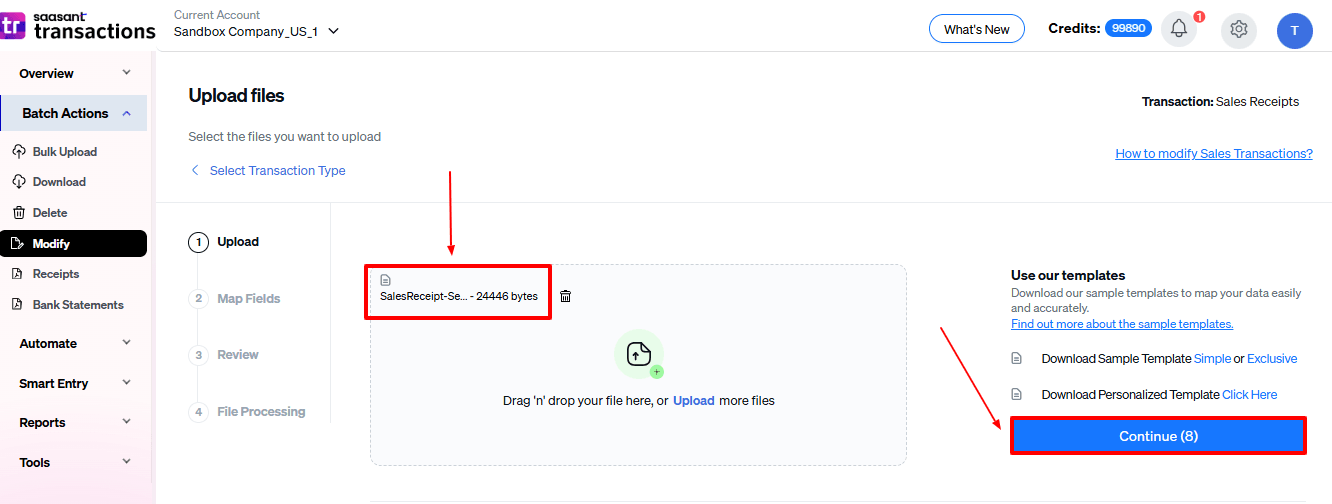Open settings via the gear icon

tap(1238, 29)
